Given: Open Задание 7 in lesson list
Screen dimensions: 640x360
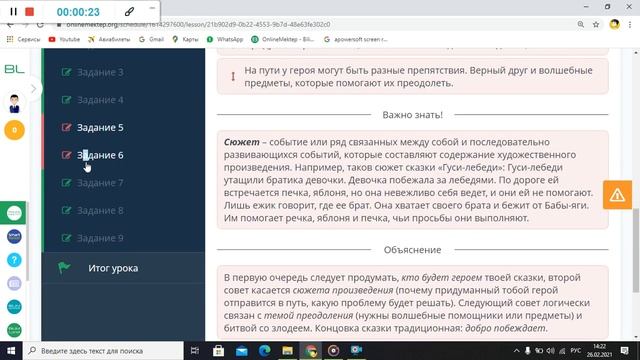Looking at the screenshot, I should 100,183.
